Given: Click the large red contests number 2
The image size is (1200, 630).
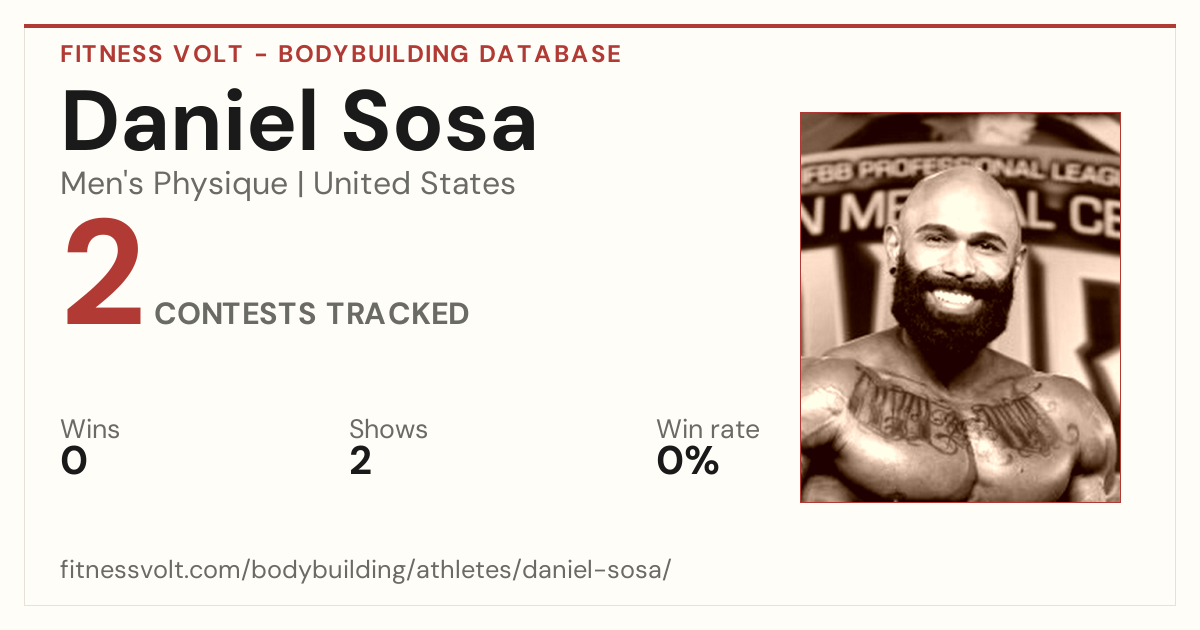Looking at the screenshot, I should tap(103, 276).
